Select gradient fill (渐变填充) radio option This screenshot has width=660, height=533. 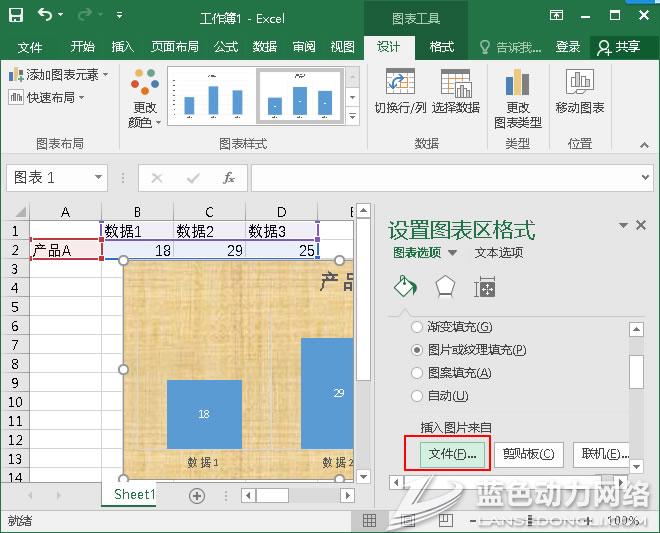(x=418, y=327)
